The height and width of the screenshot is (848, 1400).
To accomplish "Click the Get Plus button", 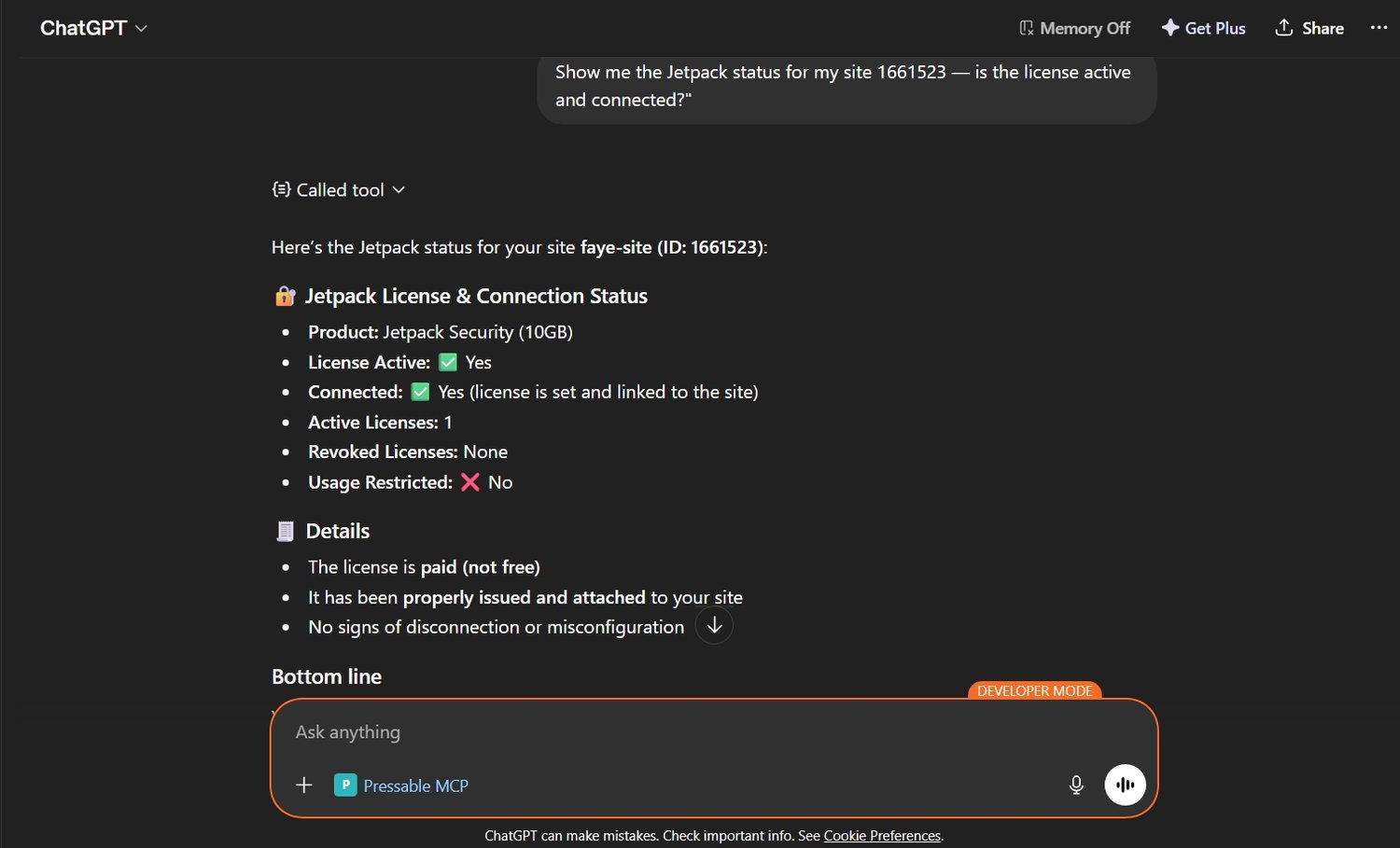I will coord(1203,28).
